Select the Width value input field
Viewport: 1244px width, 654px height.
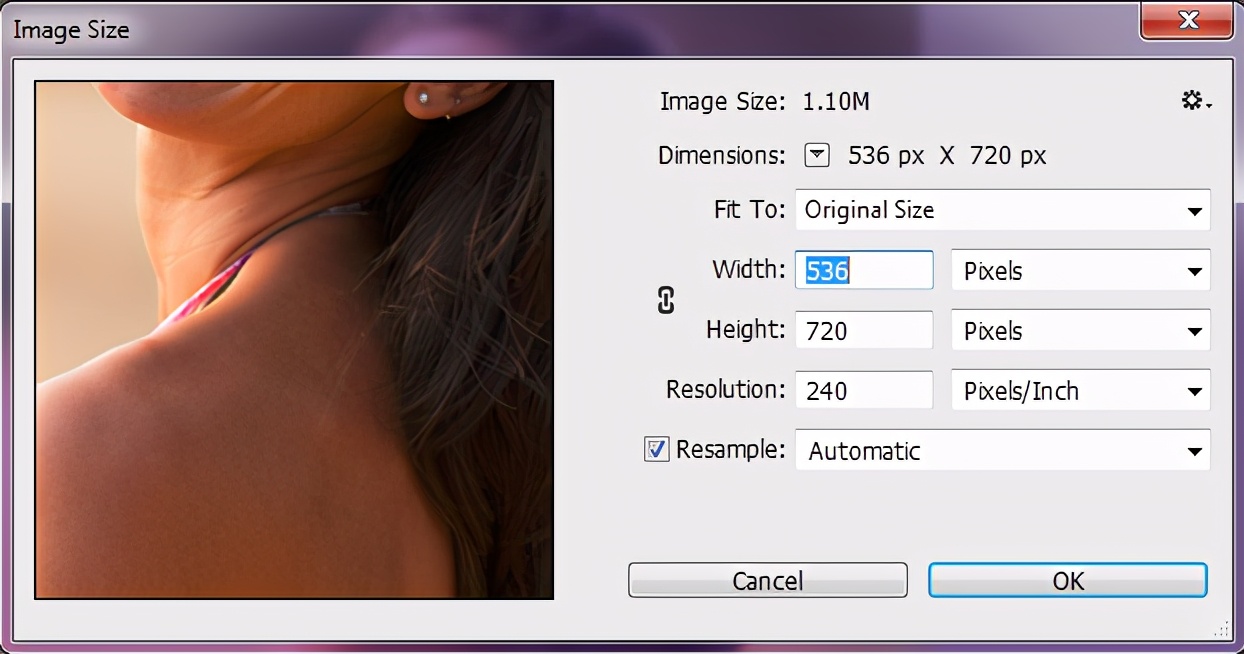863,270
